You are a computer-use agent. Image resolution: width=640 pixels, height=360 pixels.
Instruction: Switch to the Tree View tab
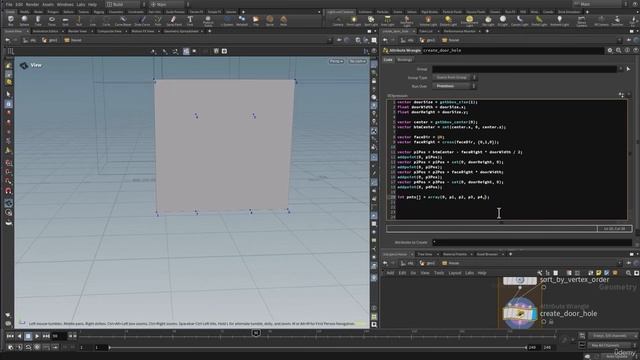pos(424,254)
